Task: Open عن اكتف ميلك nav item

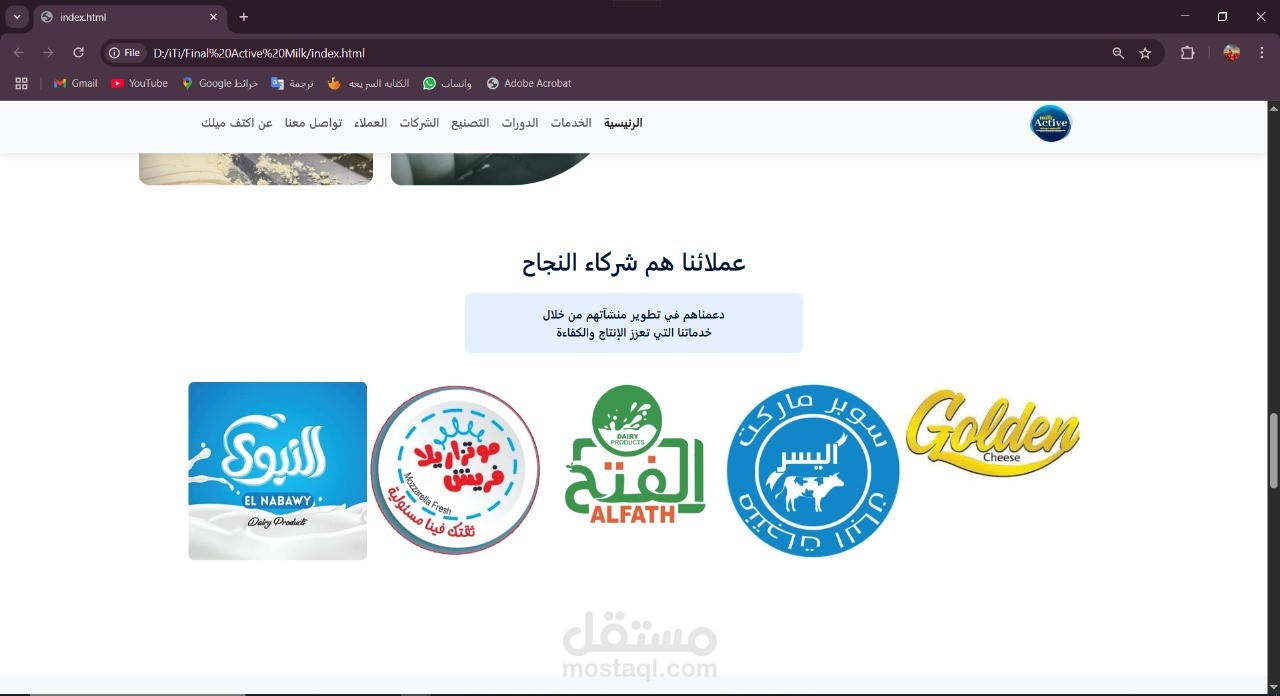Action: pos(237,123)
